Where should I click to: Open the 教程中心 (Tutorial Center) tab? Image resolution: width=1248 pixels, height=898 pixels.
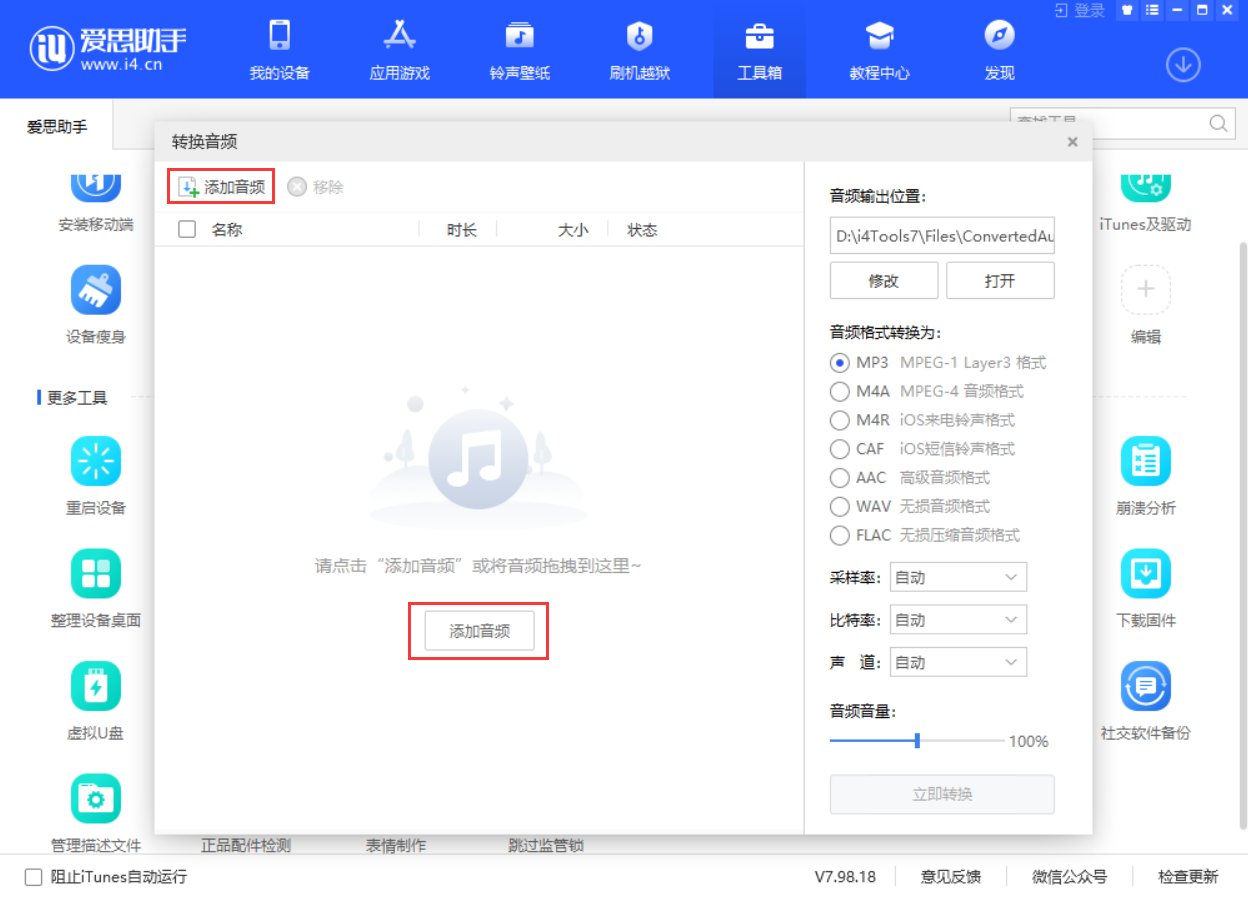[879, 48]
